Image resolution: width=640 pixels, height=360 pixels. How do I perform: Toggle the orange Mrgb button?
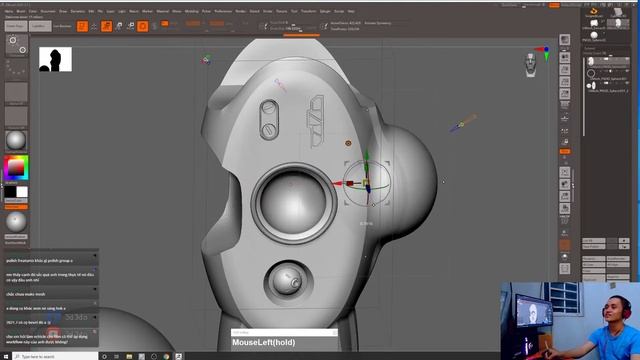164,24
